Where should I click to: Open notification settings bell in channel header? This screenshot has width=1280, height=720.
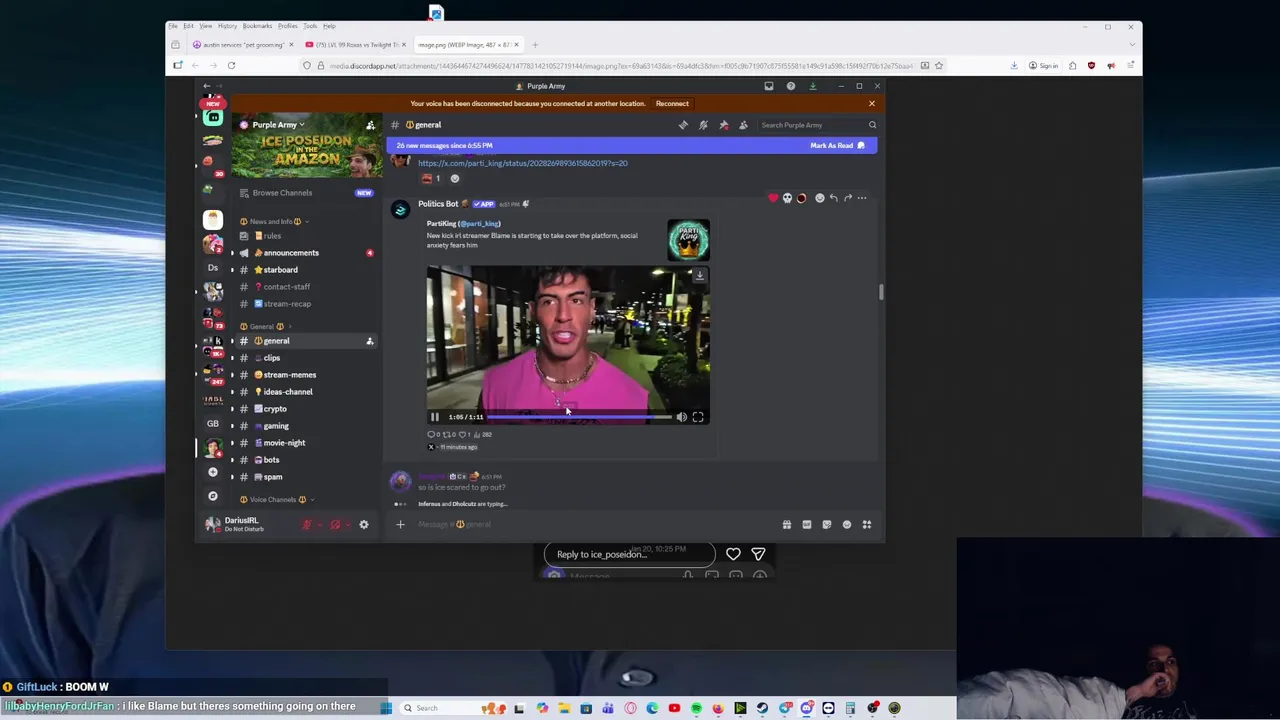click(703, 125)
